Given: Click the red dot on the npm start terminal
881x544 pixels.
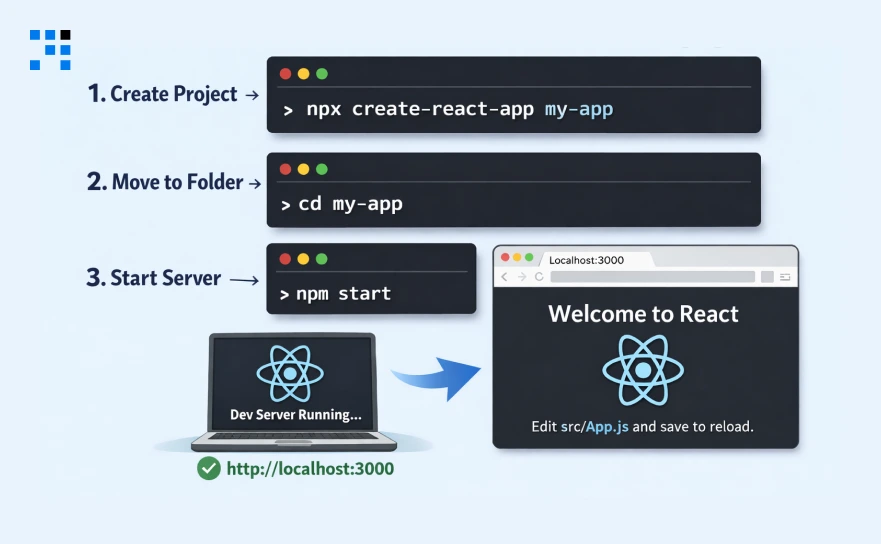Looking at the screenshot, I should (285, 259).
